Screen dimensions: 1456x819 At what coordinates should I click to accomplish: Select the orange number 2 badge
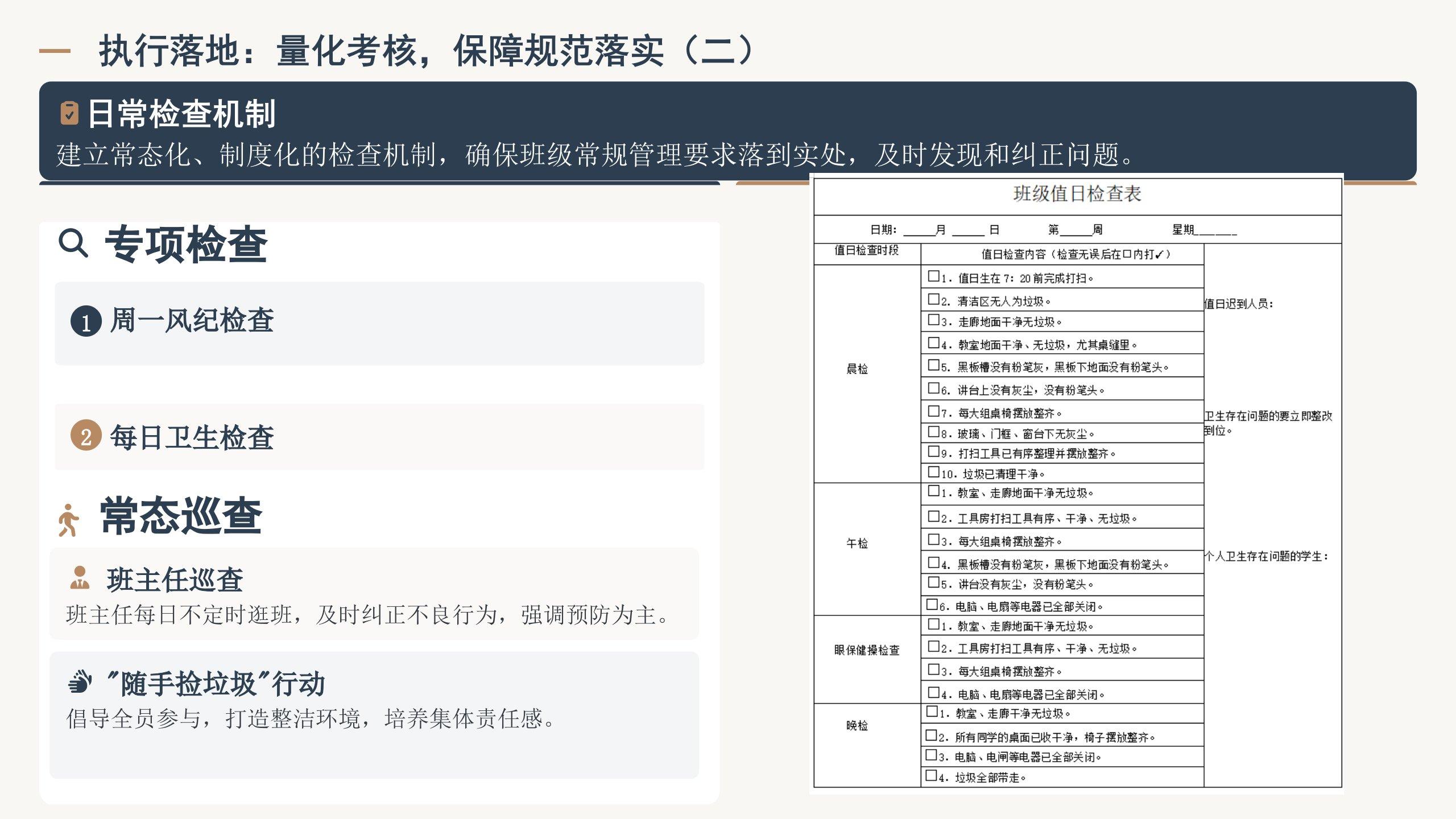[x=86, y=436]
